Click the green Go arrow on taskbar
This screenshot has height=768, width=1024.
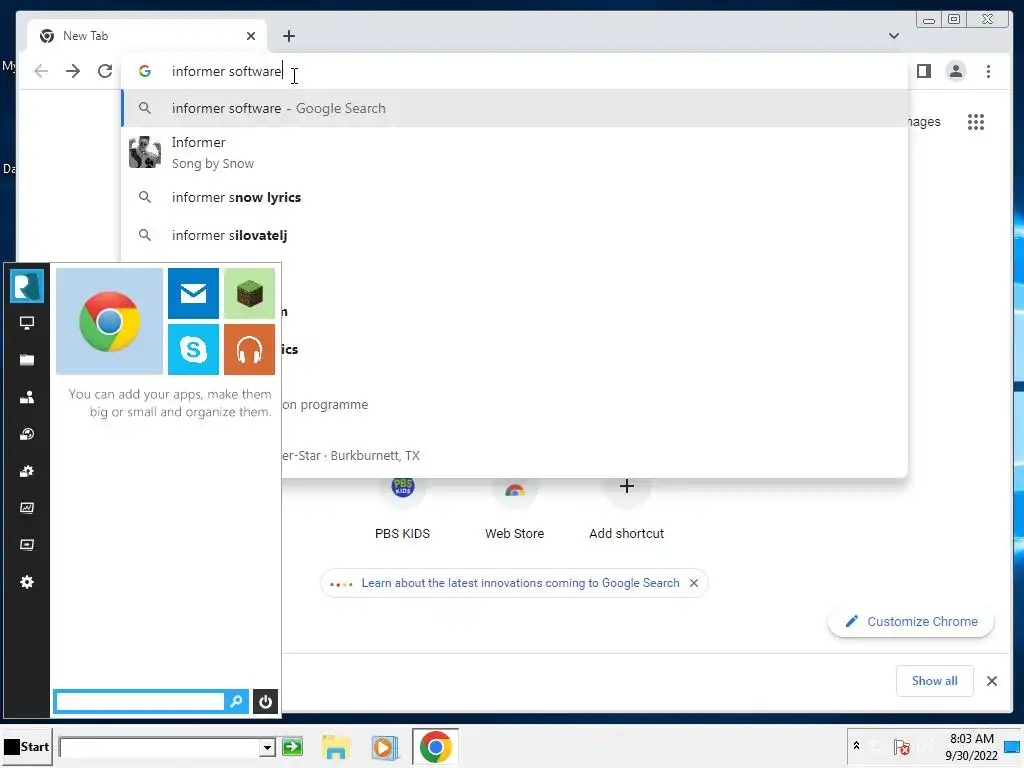coord(292,746)
